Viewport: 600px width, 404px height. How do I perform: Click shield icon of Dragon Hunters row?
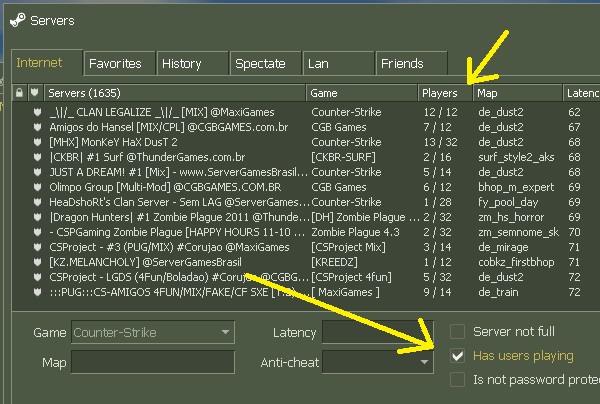tap(37, 217)
